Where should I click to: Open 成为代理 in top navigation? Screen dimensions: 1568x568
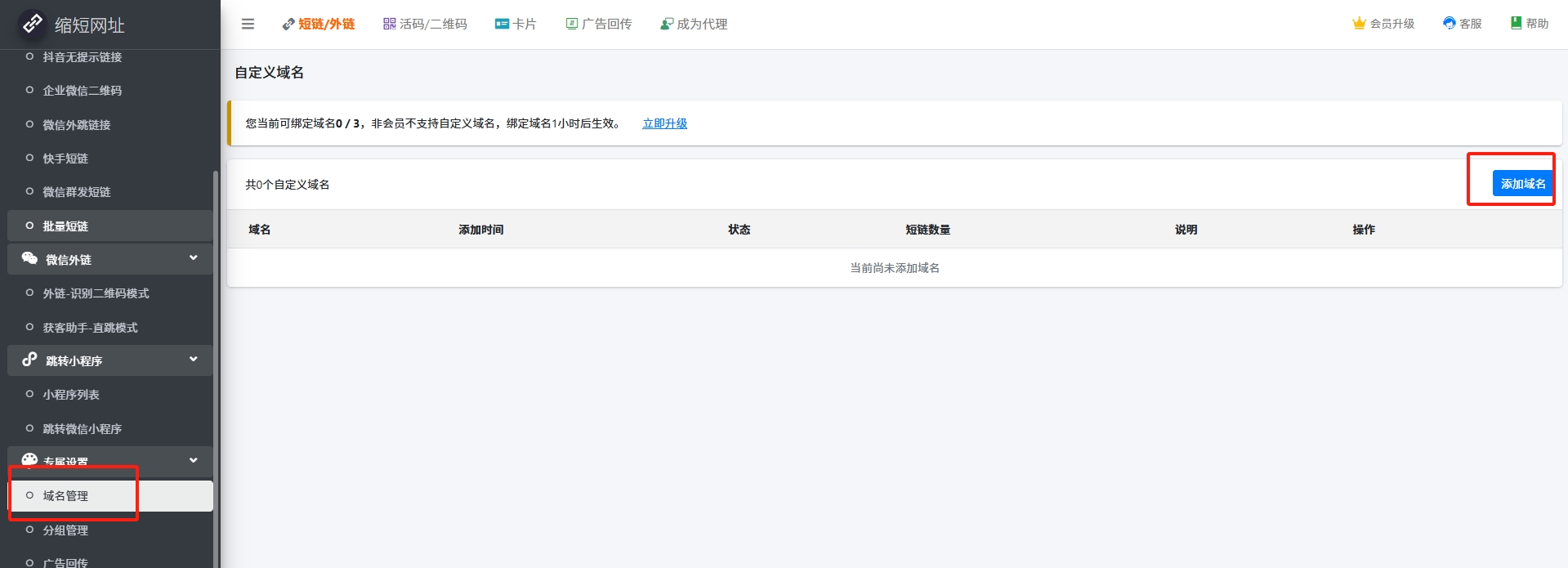(694, 25)
